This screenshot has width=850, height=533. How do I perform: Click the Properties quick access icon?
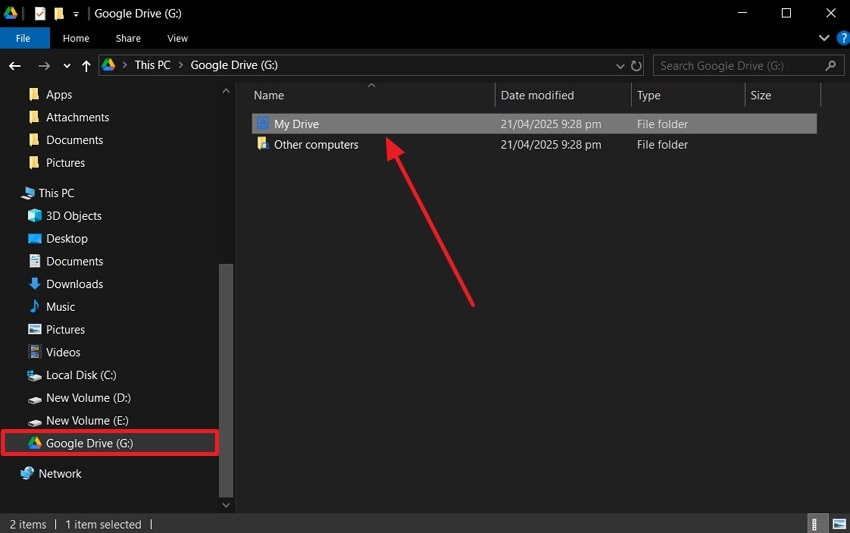click(x=40, y=14)
